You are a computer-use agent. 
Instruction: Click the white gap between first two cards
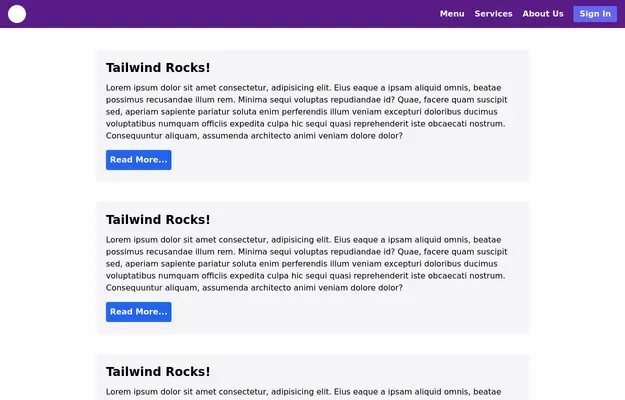312,192
